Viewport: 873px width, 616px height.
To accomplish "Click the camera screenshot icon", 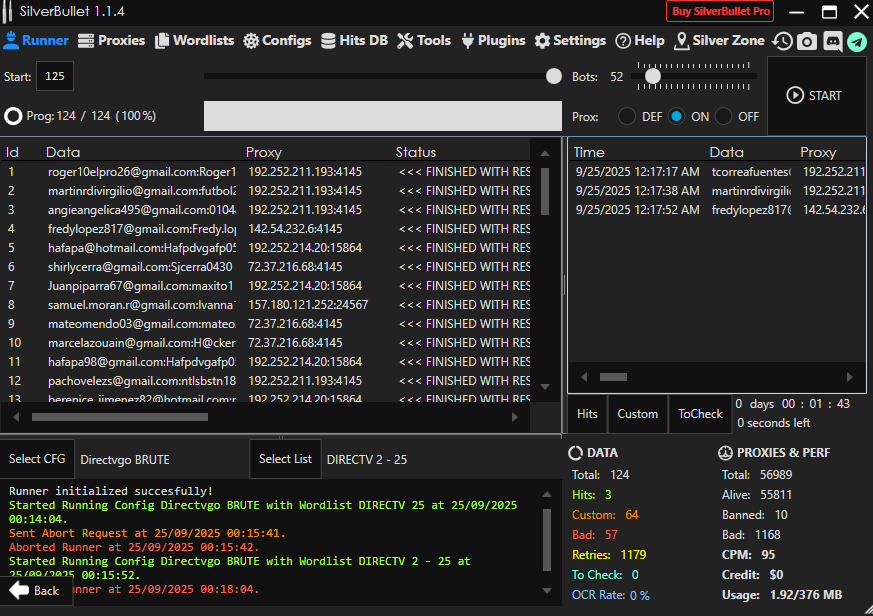I will pos(806,41).
